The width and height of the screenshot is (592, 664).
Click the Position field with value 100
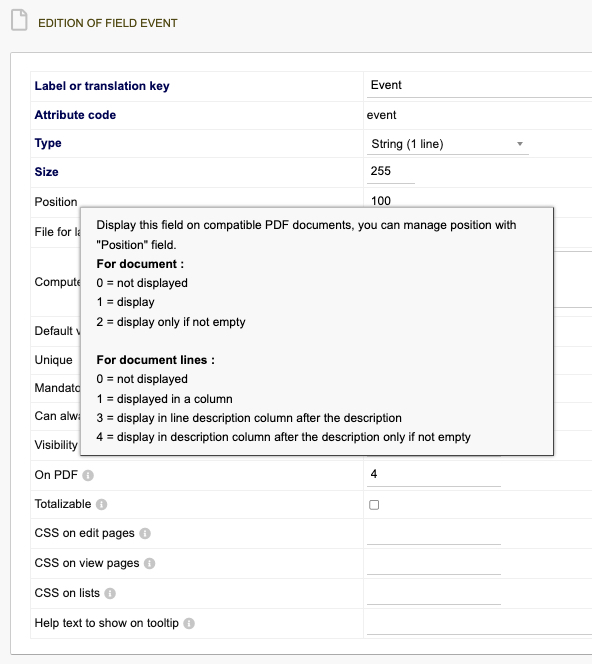tap(390, 200)
